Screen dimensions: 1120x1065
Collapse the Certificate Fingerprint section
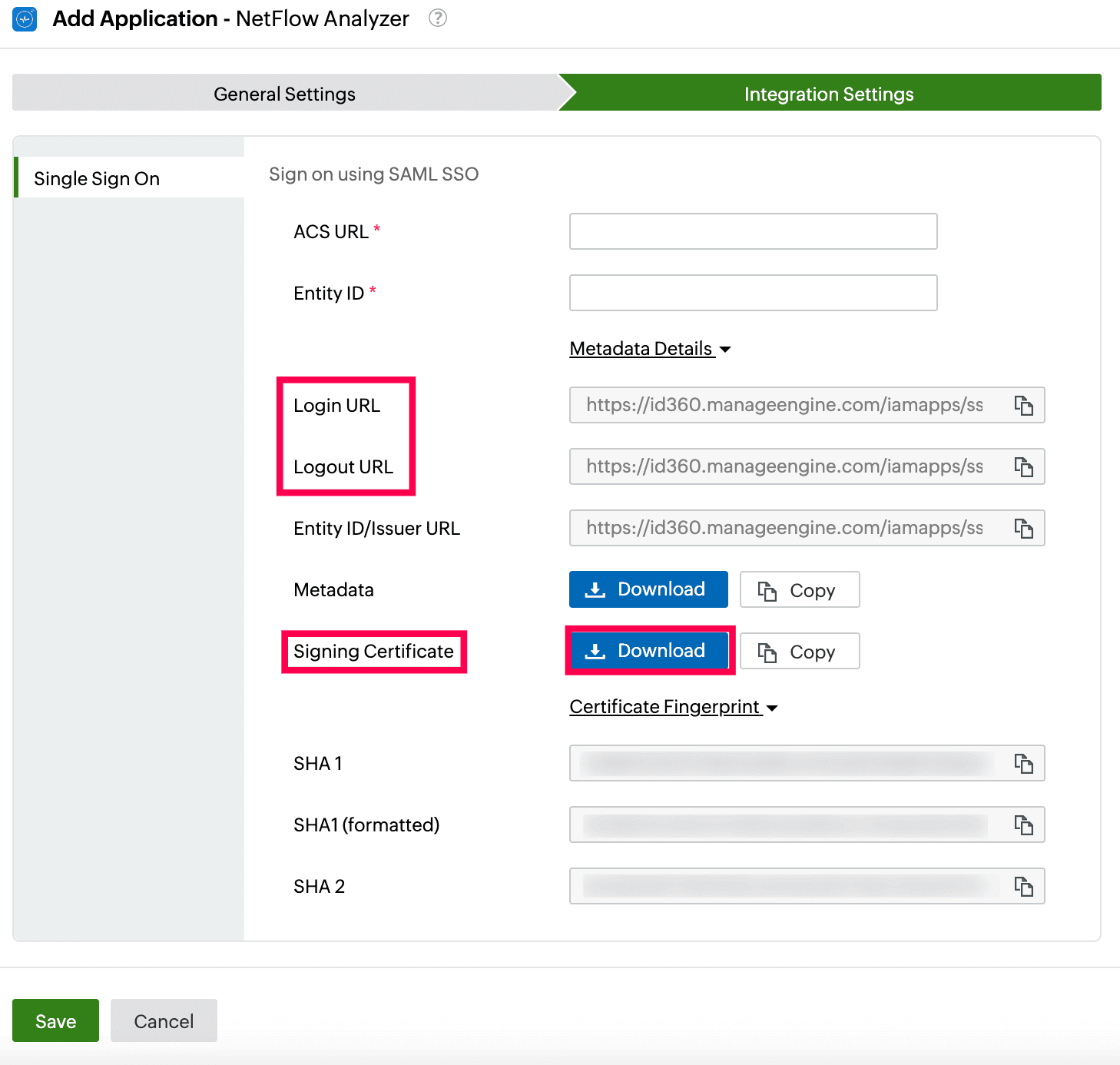(674, 707)
